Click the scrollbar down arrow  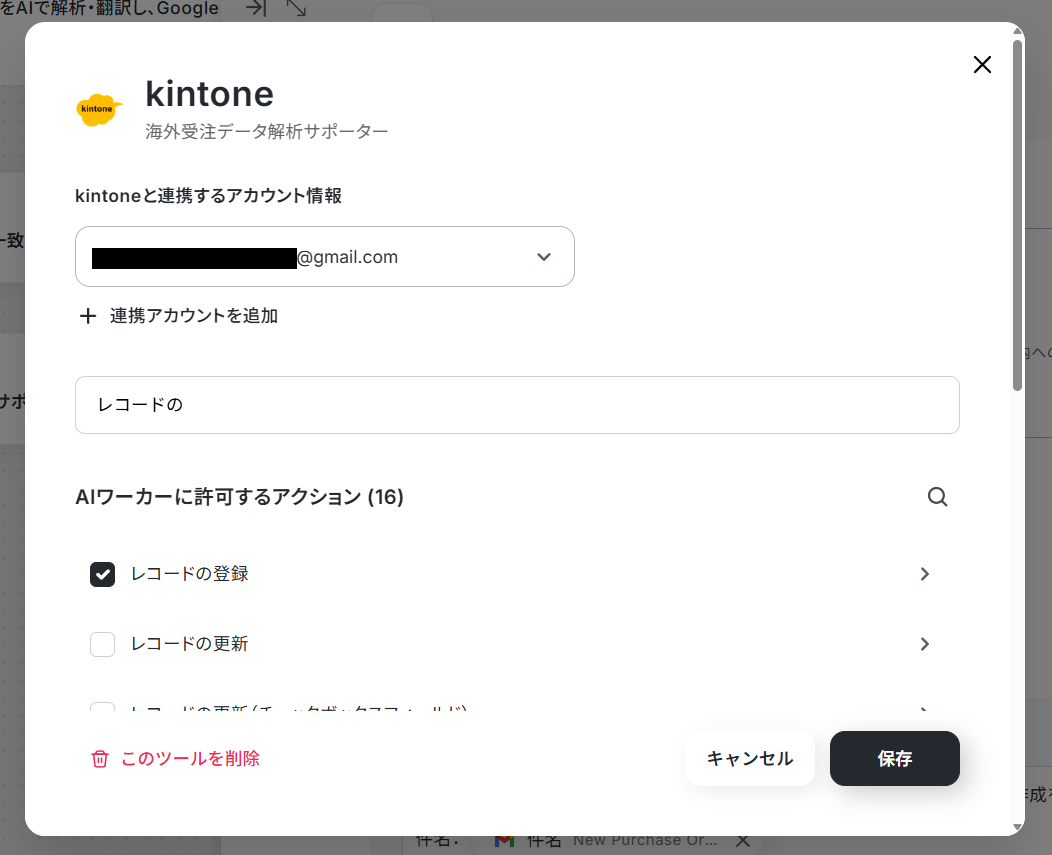pos(1017,827)
